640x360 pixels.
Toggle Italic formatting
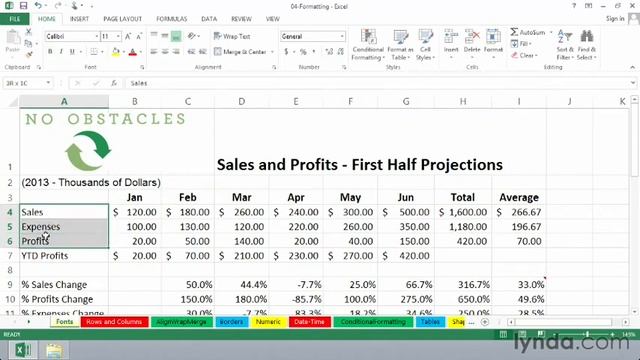pyautogui.click(x=61, y=52)
